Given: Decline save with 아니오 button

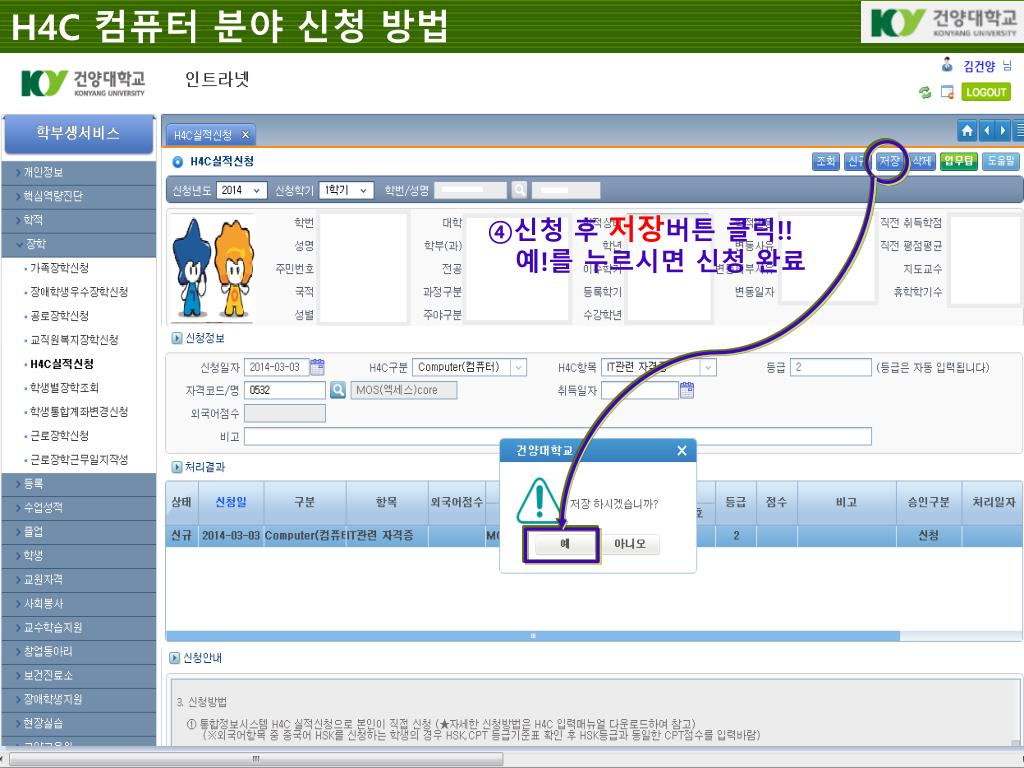Looking at the screenshot, I should pyautogui.click(x=629, y=543).
